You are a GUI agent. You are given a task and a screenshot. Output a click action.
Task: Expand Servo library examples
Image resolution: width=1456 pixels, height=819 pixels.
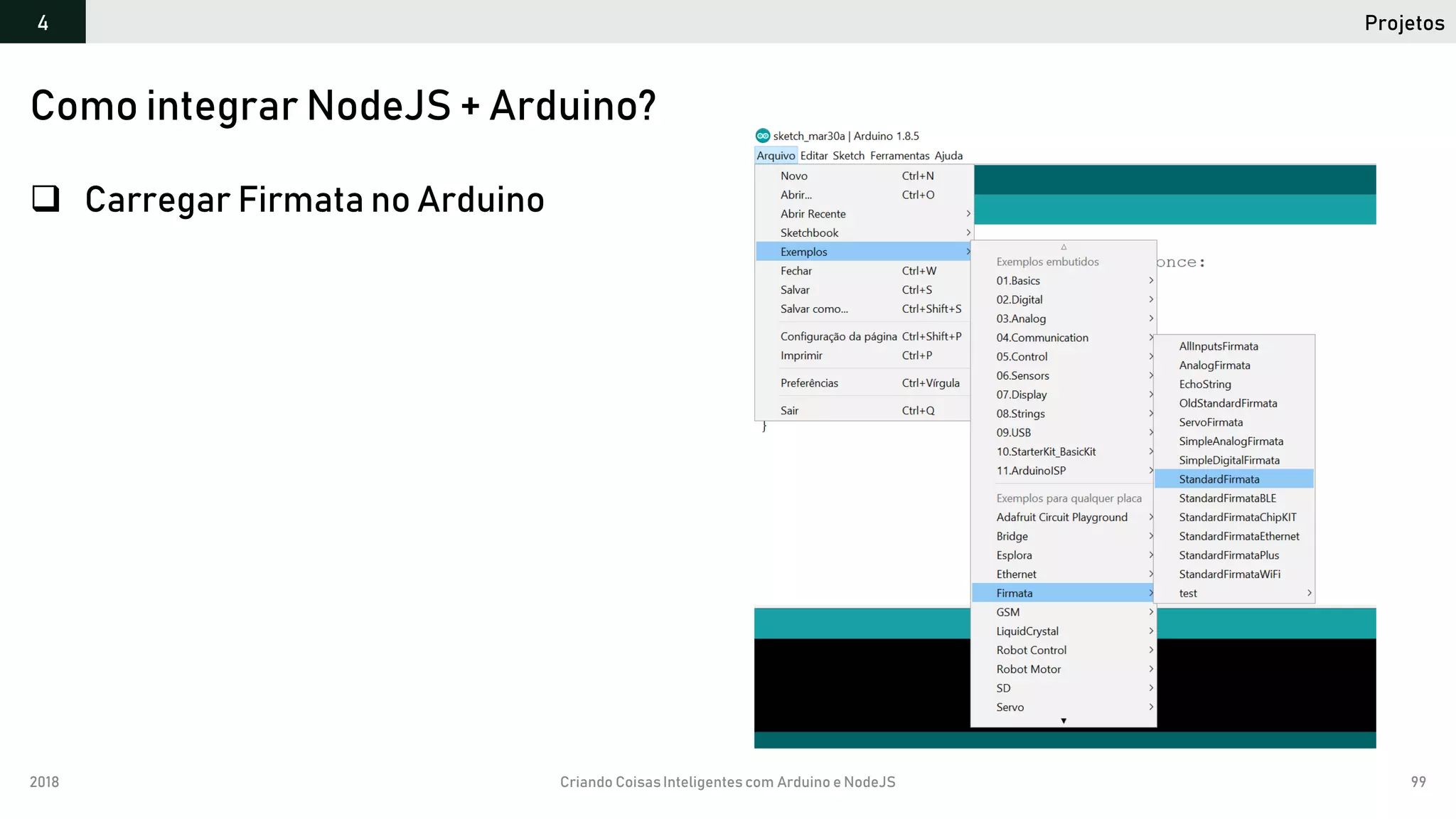[x=1064, y=707]
